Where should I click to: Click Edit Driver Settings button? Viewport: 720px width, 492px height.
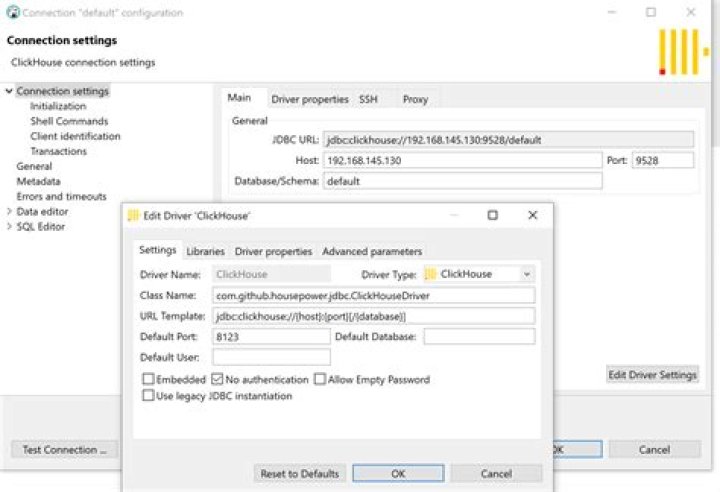[652, 375]
